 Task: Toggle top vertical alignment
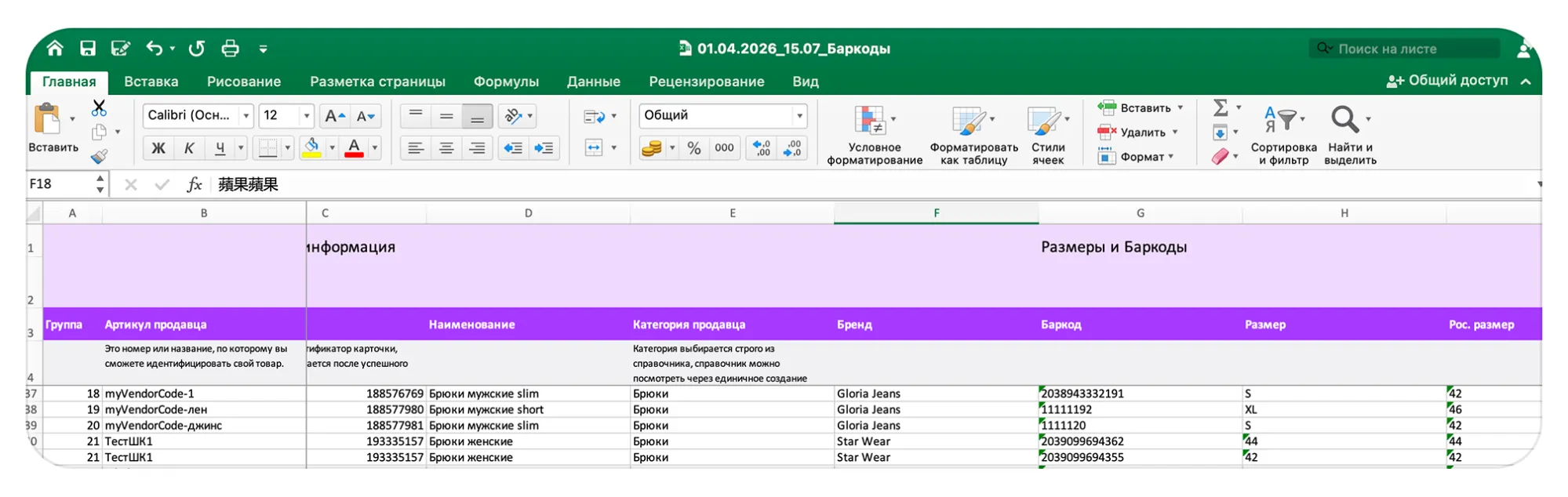point(416,116)
